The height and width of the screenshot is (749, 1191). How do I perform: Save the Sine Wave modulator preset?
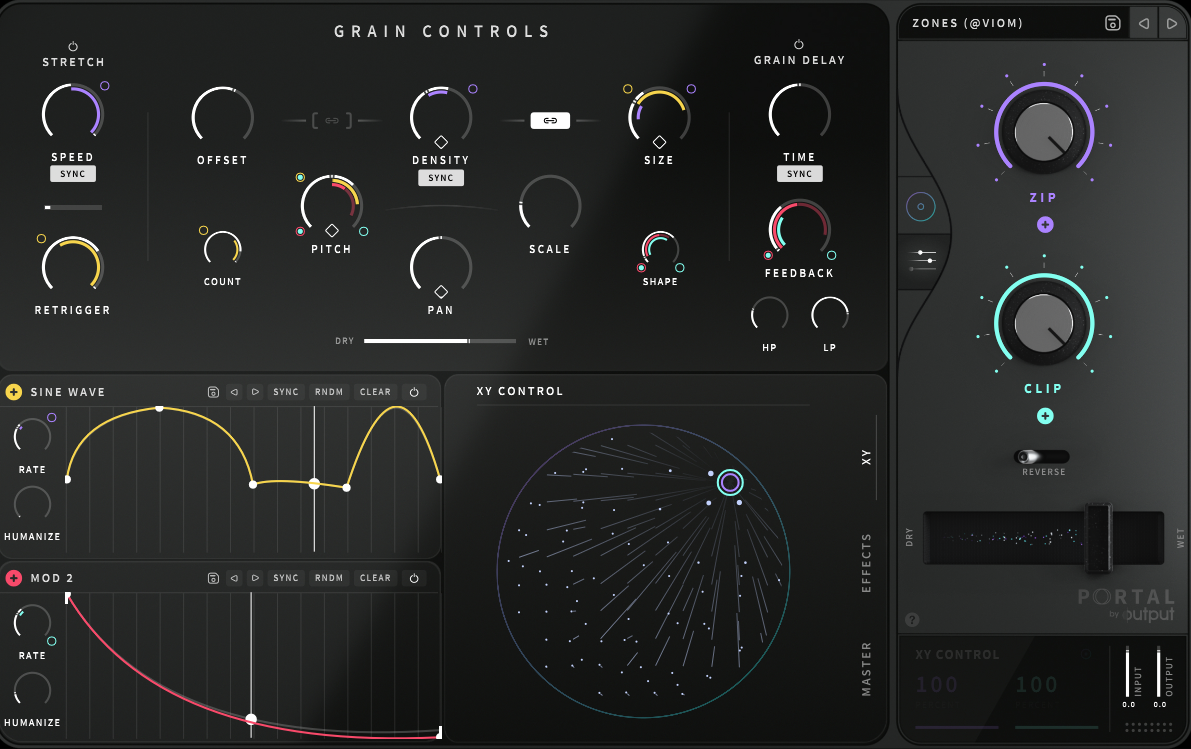[x=213, y=392]
